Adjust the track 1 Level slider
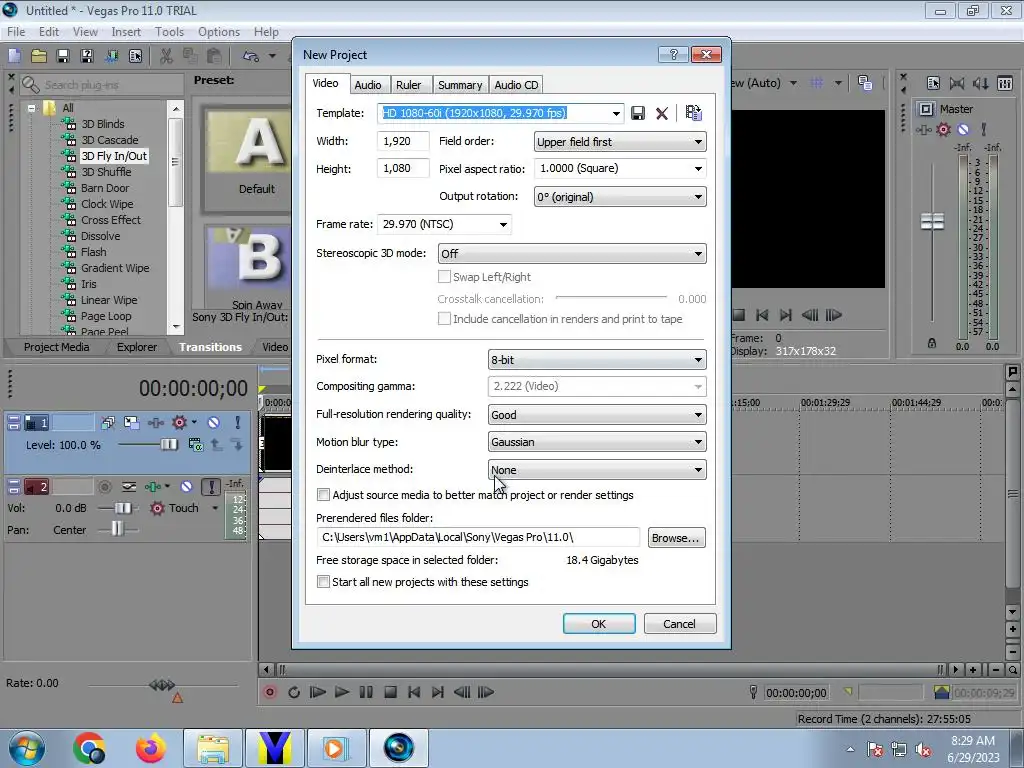This screenshot has width=1024, height=768. tap(168, 445)
